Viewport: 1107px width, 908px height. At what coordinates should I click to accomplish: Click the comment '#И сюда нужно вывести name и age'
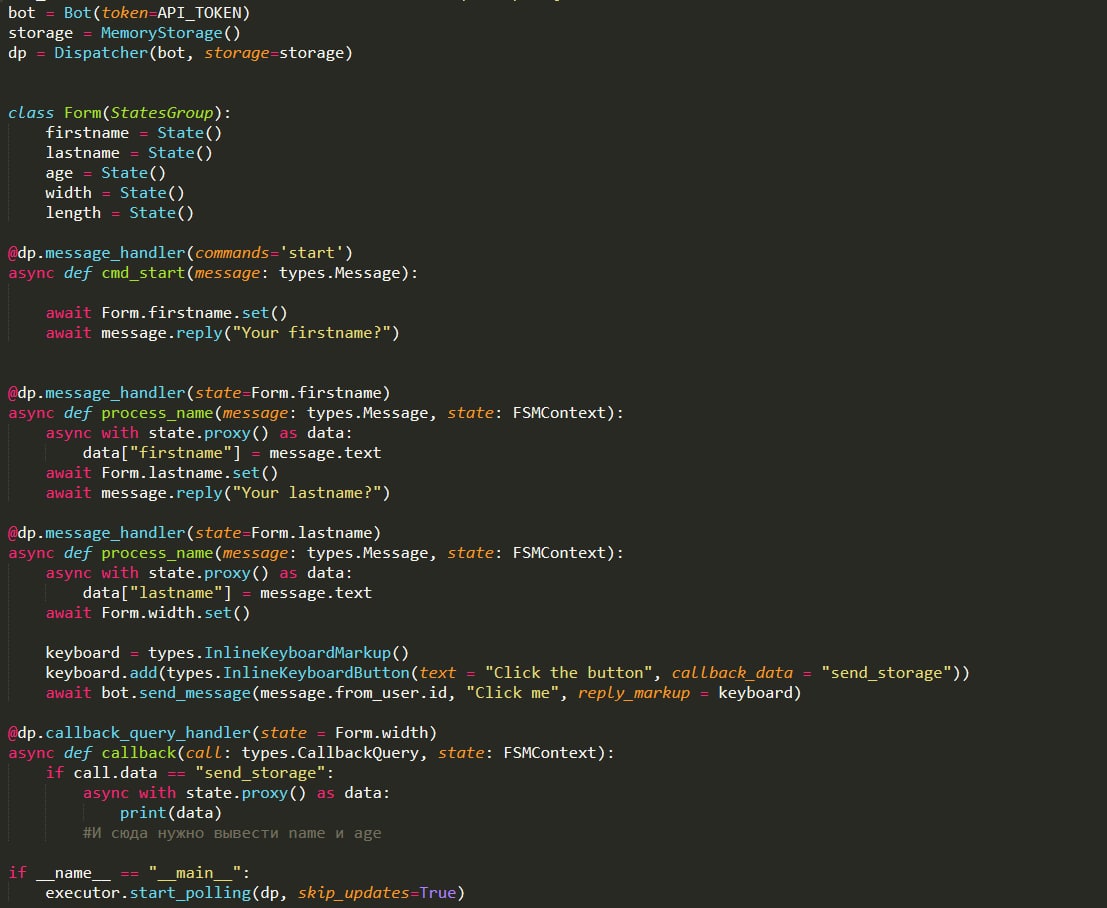pos(232,833)
